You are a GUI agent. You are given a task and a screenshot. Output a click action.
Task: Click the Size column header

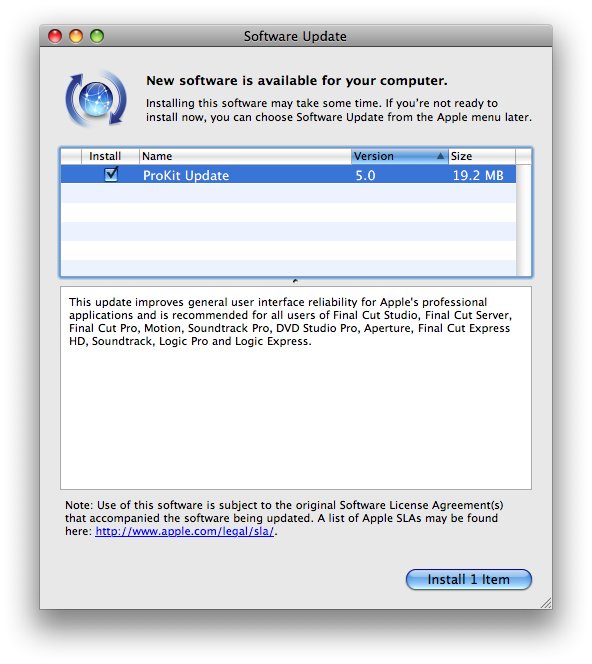(482, 156)
